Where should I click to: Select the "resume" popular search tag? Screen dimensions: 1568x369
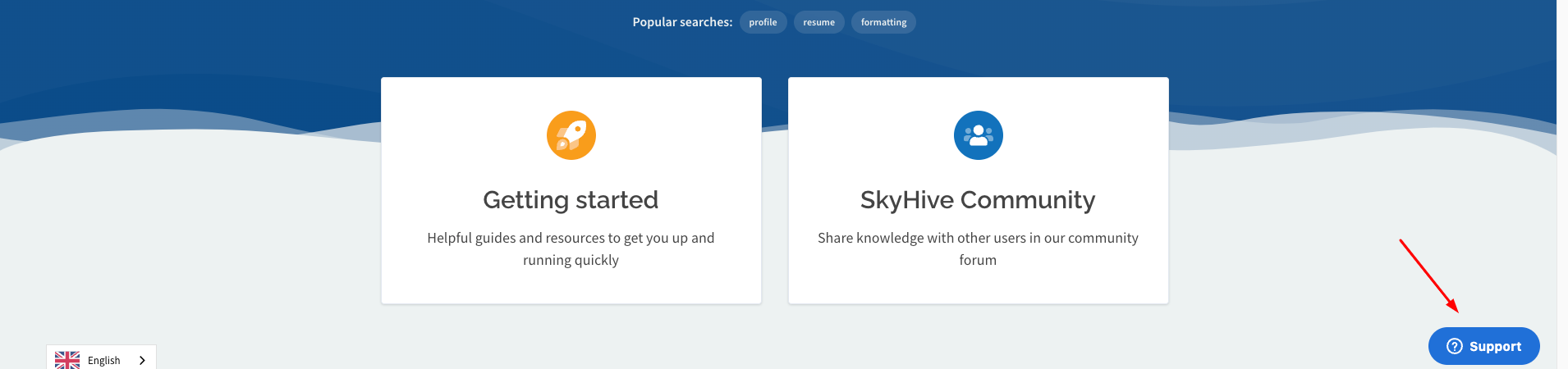click(x=818, y=22)
